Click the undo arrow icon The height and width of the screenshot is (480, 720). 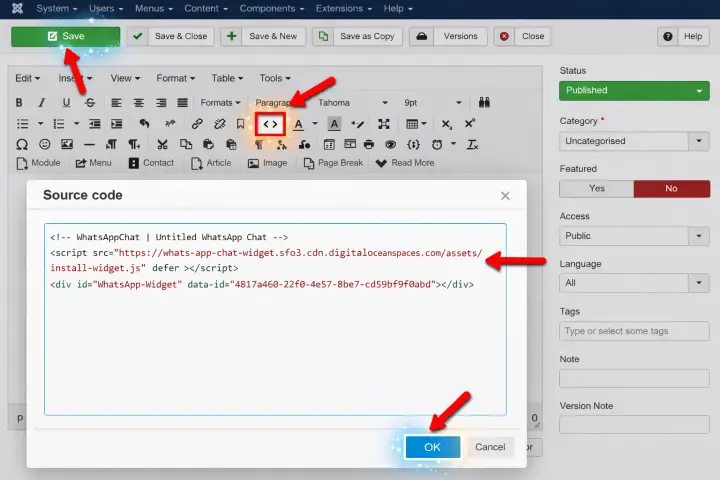coord(145,124)
